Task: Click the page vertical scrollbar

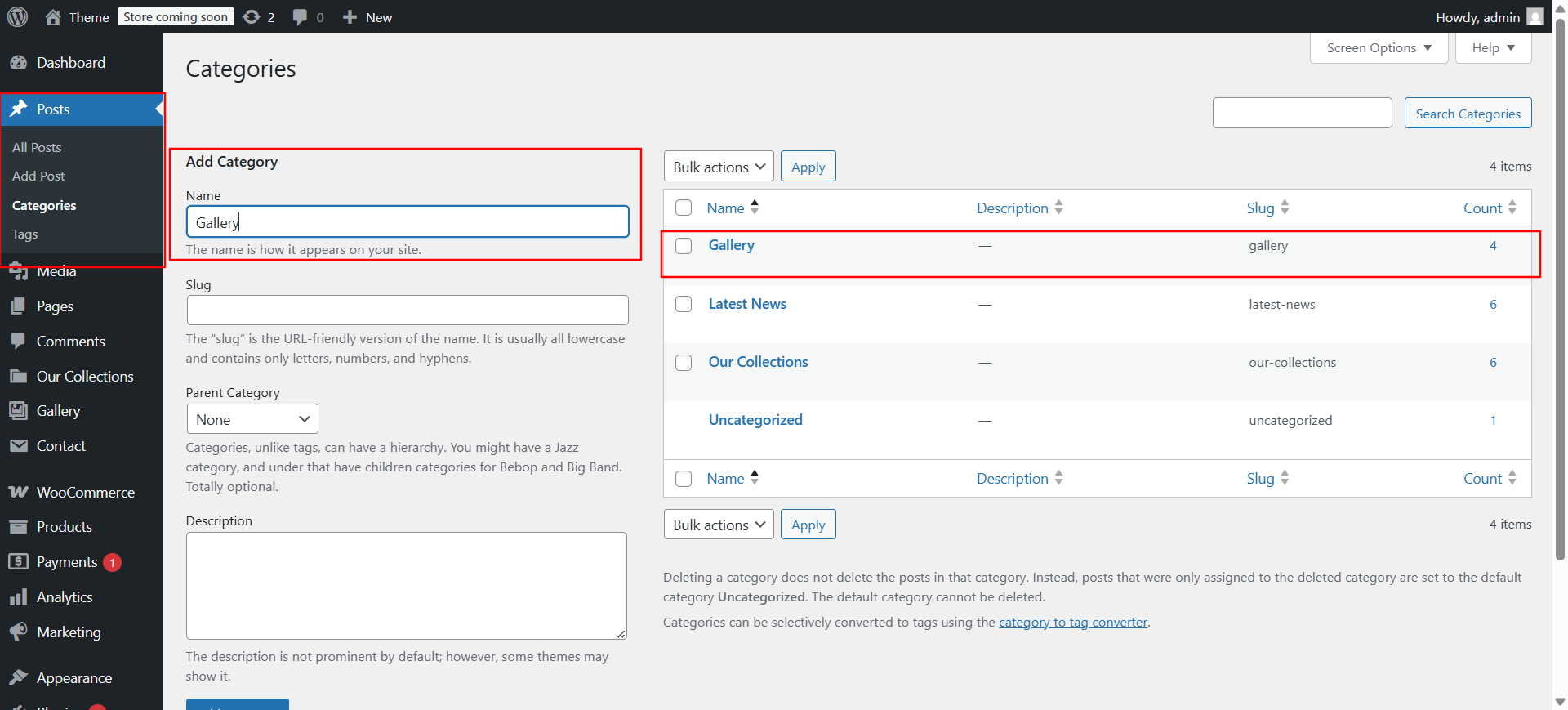Action: click(x=1560, y=286)
